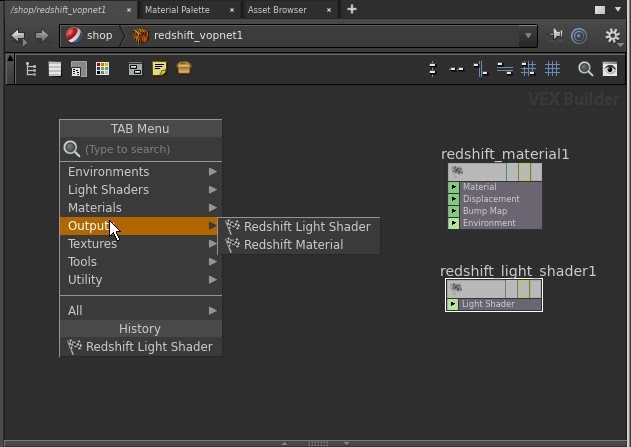Go back with the left arrow button

(x=18, y=36)
